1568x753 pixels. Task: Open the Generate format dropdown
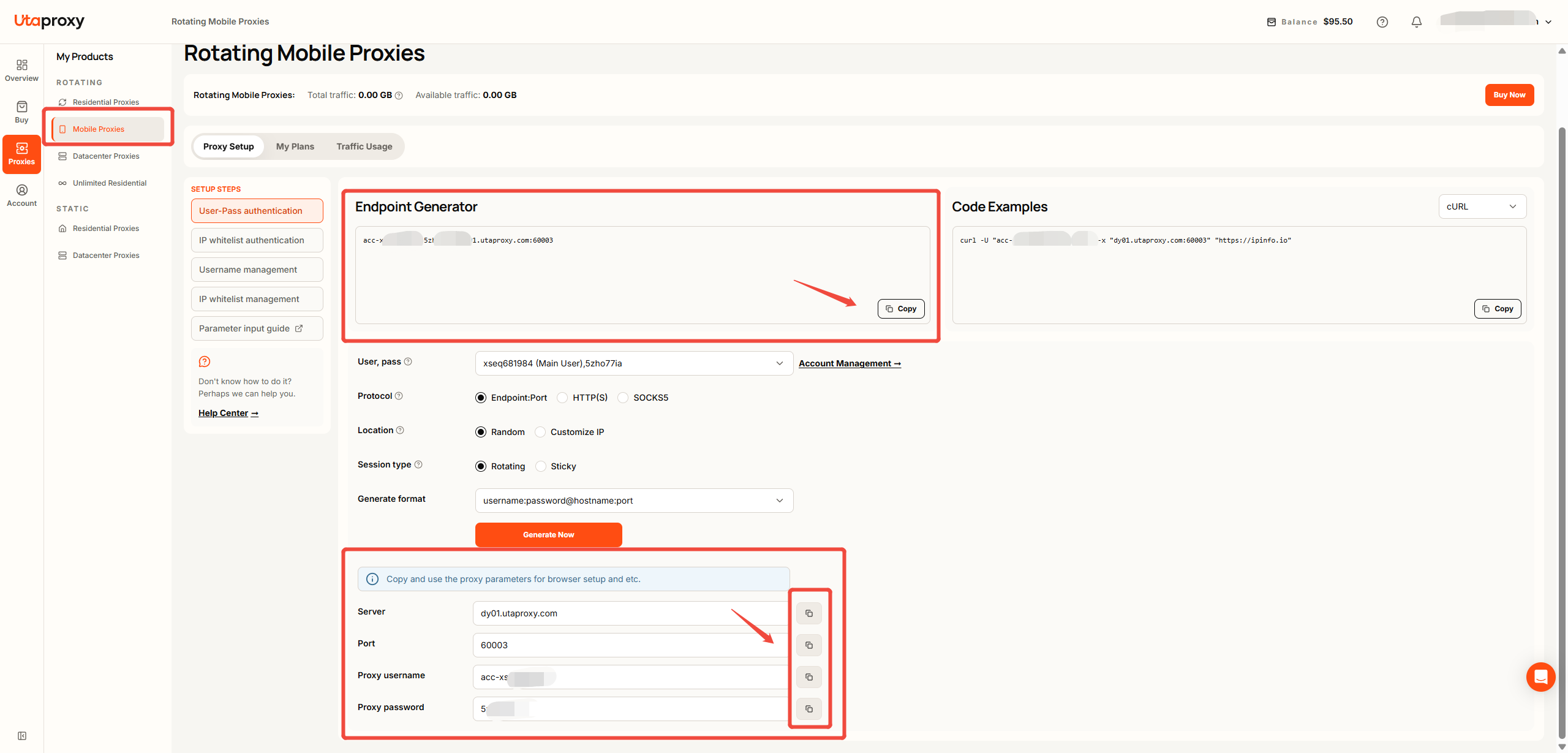tap(634, 501)
